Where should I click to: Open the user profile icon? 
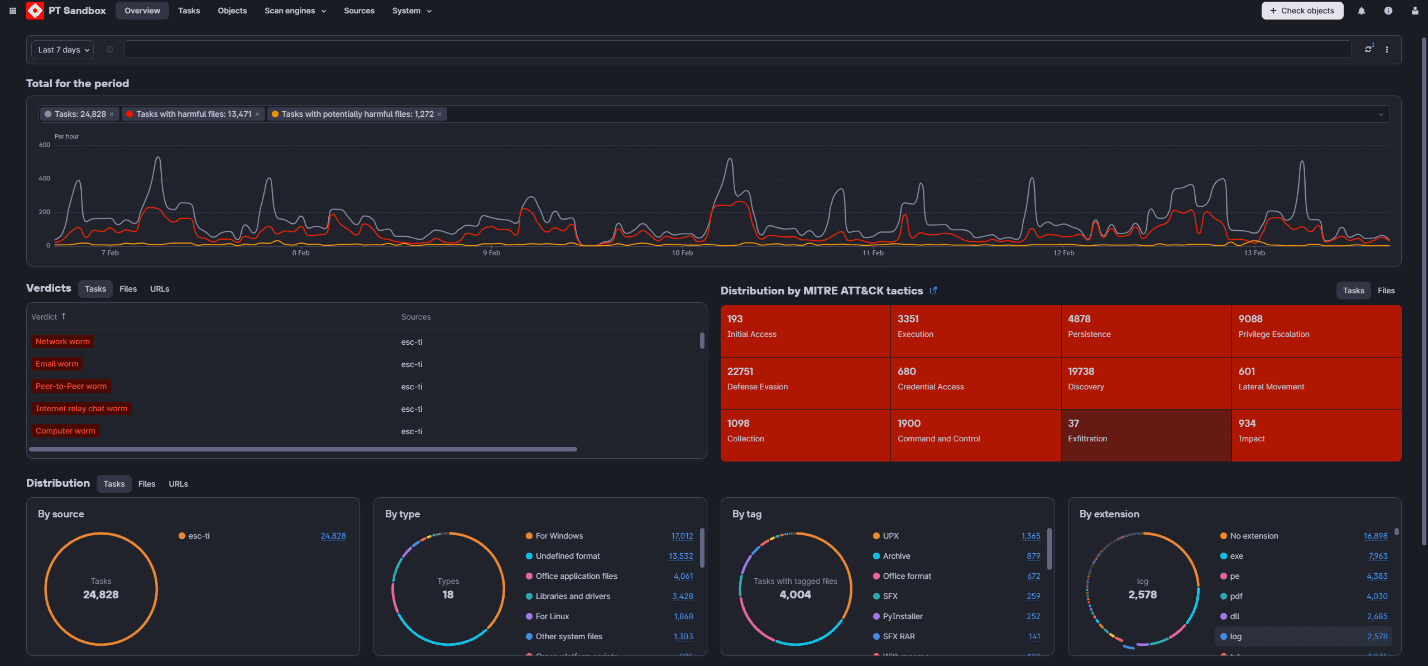coord(1414,11)
